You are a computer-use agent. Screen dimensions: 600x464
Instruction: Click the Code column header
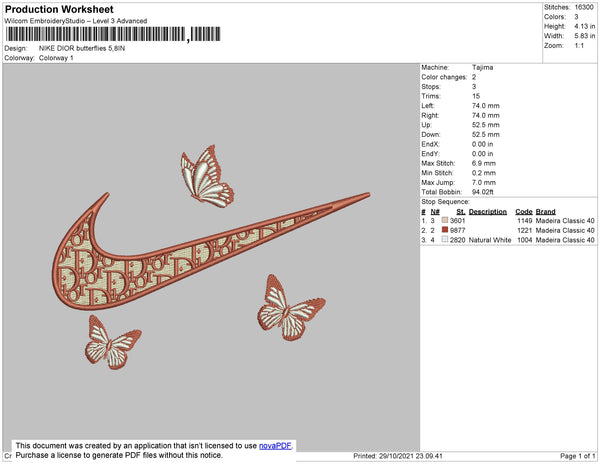[524, 212]
